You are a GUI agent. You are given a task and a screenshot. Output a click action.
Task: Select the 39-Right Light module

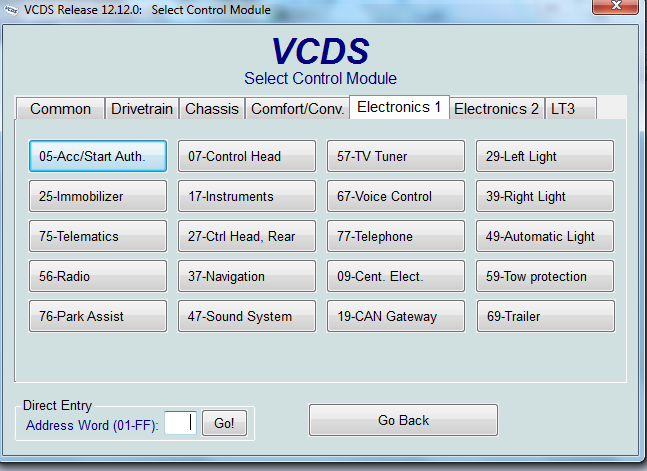tap(545, 196)
